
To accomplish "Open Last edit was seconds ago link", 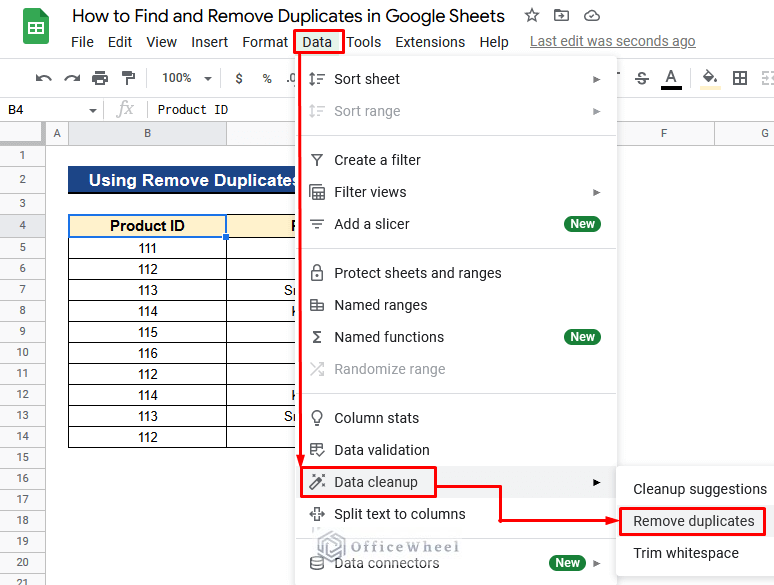I will 613,41.
